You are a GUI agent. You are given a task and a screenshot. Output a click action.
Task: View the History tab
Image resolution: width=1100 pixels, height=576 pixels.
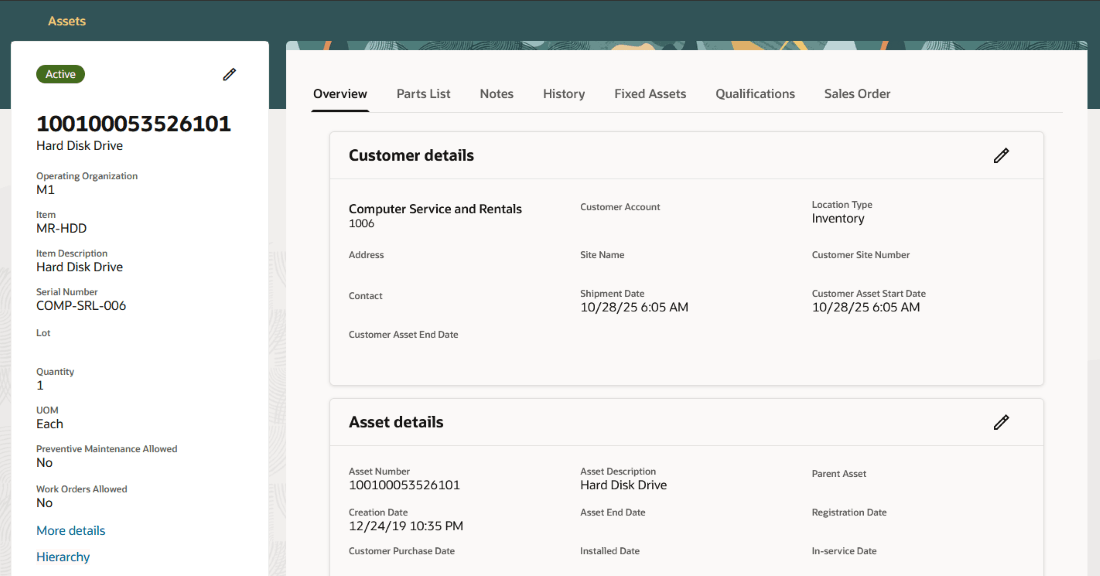click(x=563, y=93)
